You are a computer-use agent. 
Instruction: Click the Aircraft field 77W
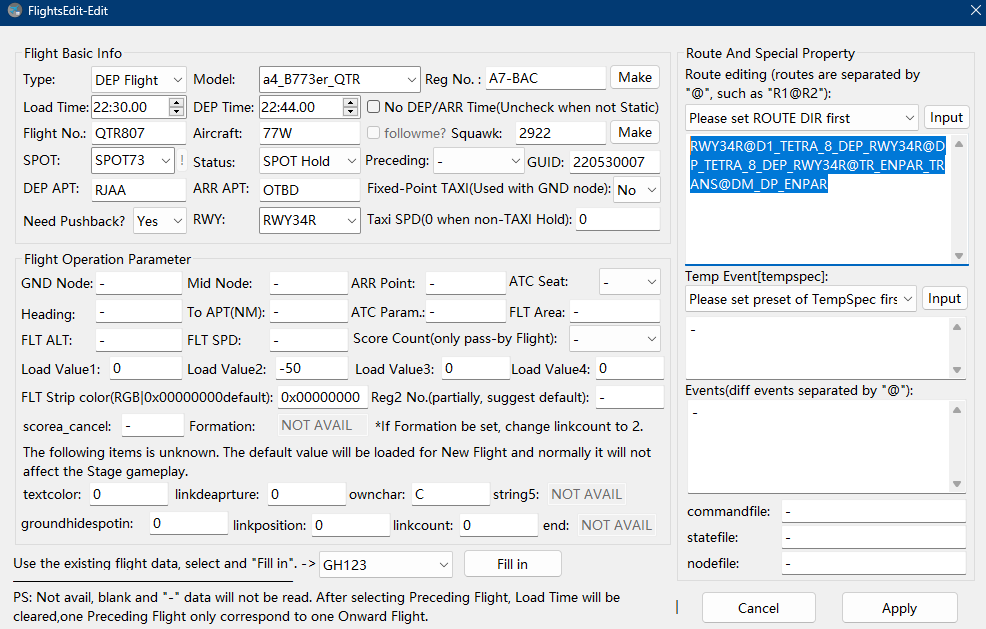coord(309,133)
